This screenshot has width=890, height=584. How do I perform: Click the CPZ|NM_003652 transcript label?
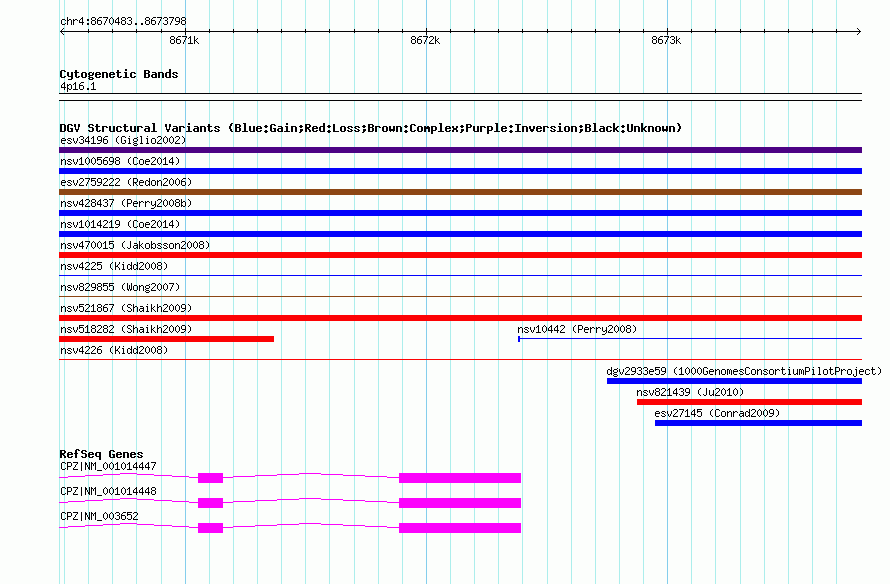click(x=99, y=516)
